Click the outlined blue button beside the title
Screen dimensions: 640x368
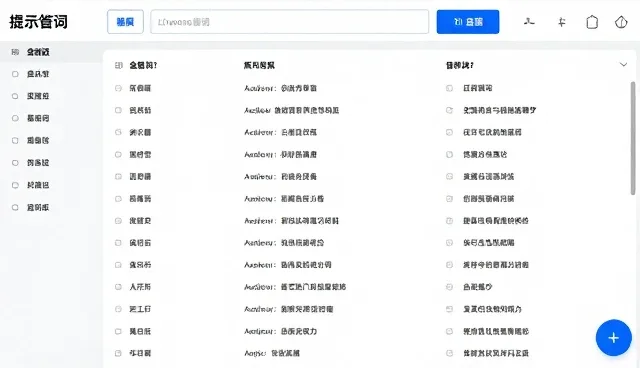125,22
